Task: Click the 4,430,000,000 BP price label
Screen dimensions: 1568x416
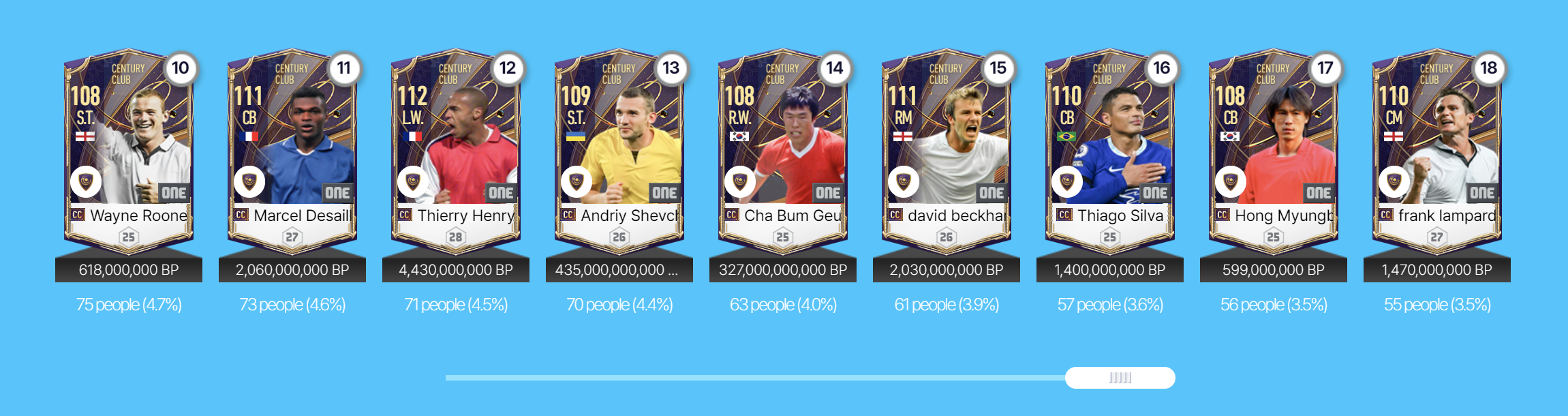Action: coord(456,270)
